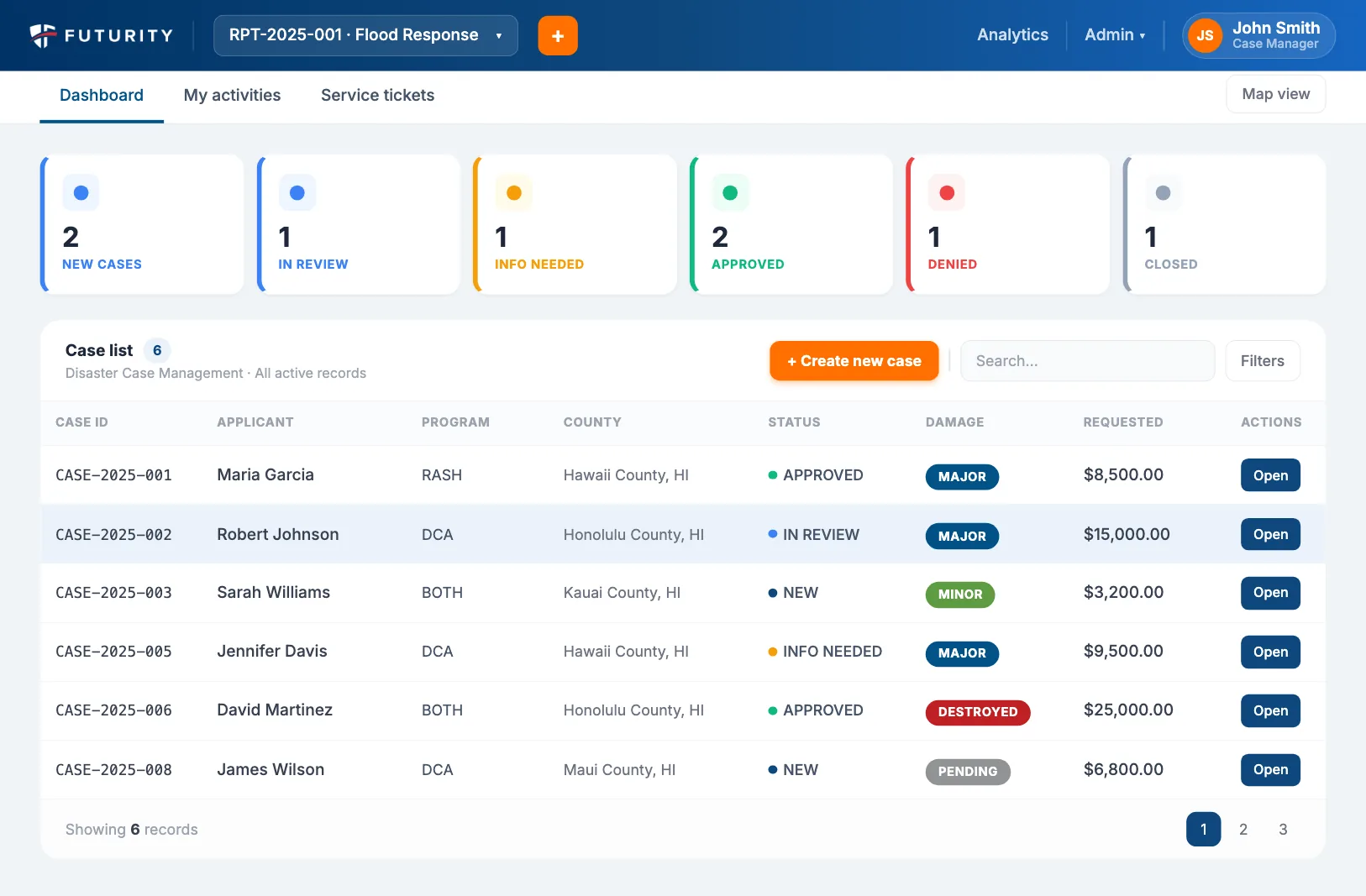
Task: Open case CASE-2025-001 for Maria Garcia
Action: coord(1270,475)
